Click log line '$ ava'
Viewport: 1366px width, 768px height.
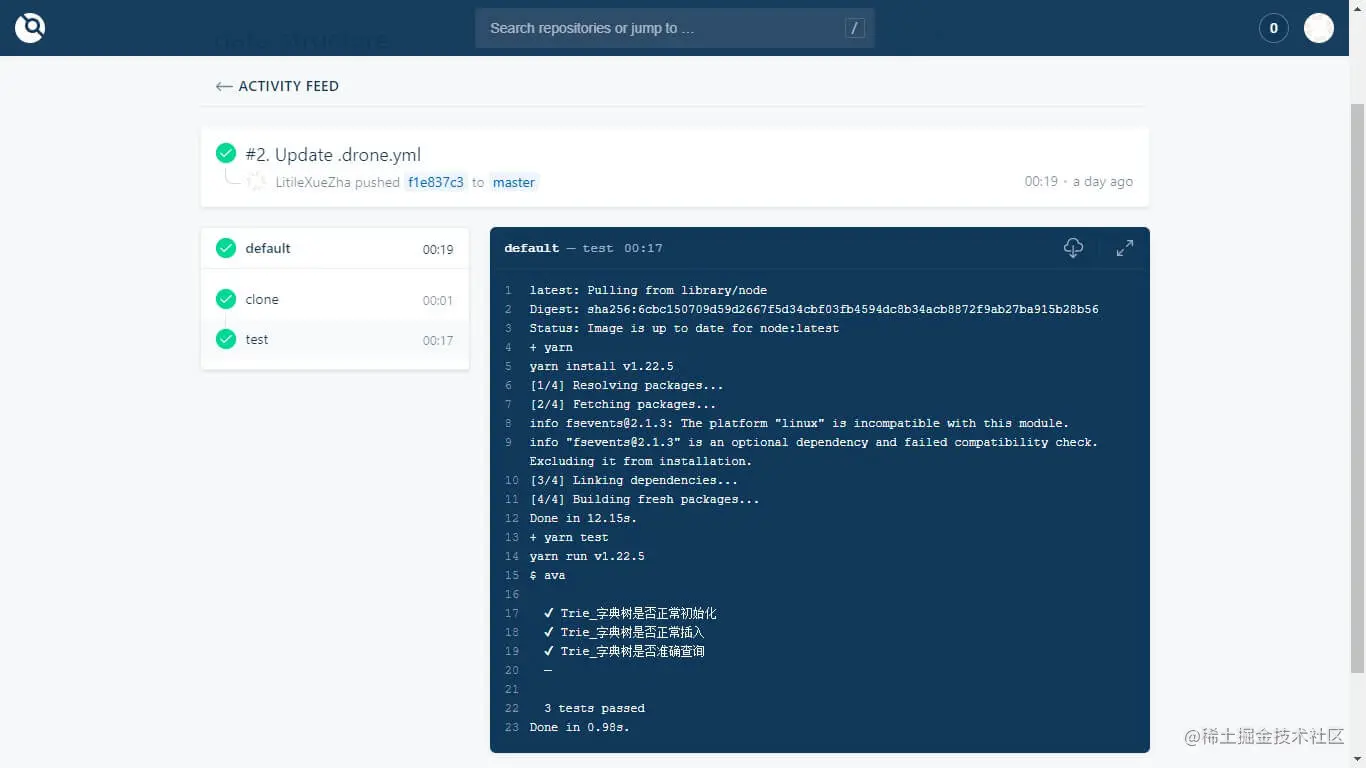pyautogui.click(x=548, y=576)
